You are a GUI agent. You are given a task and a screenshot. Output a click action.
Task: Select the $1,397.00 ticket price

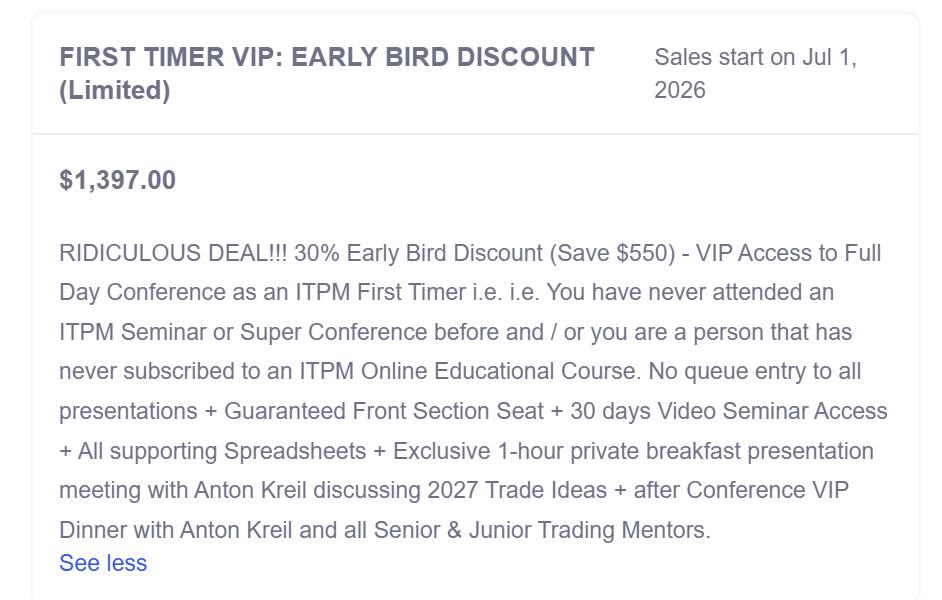coord(118,180)
